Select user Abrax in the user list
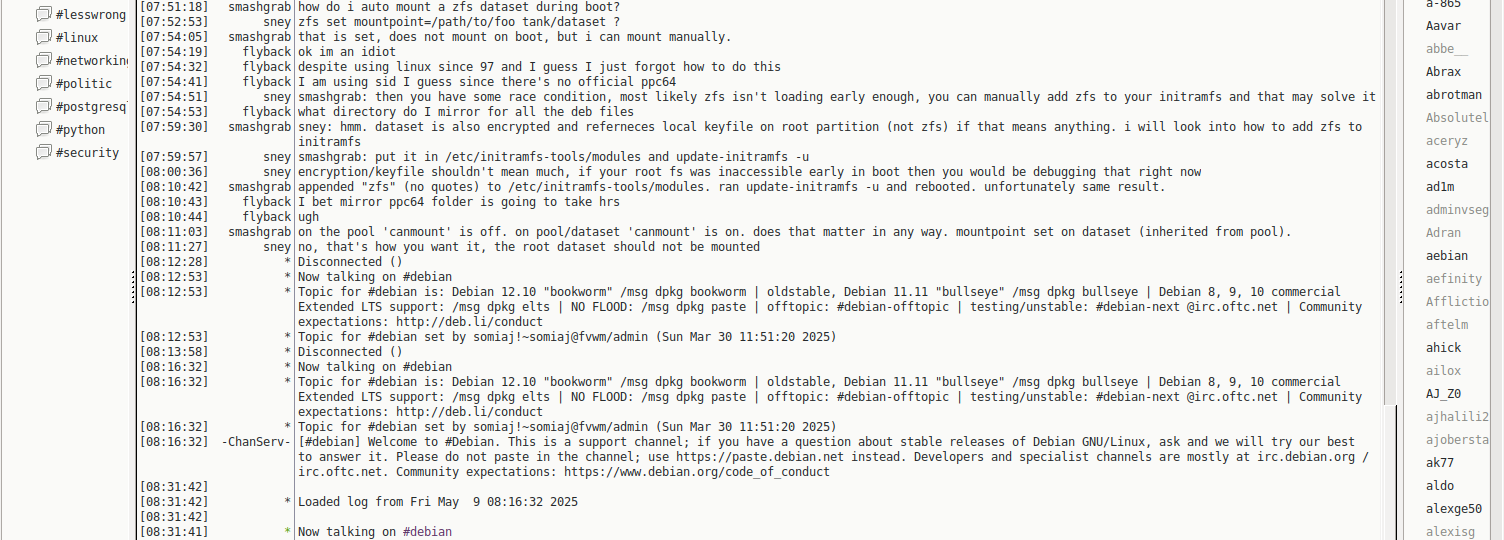The height and width of the screenshot is (540, 1504). click(x=1443, y=72)
